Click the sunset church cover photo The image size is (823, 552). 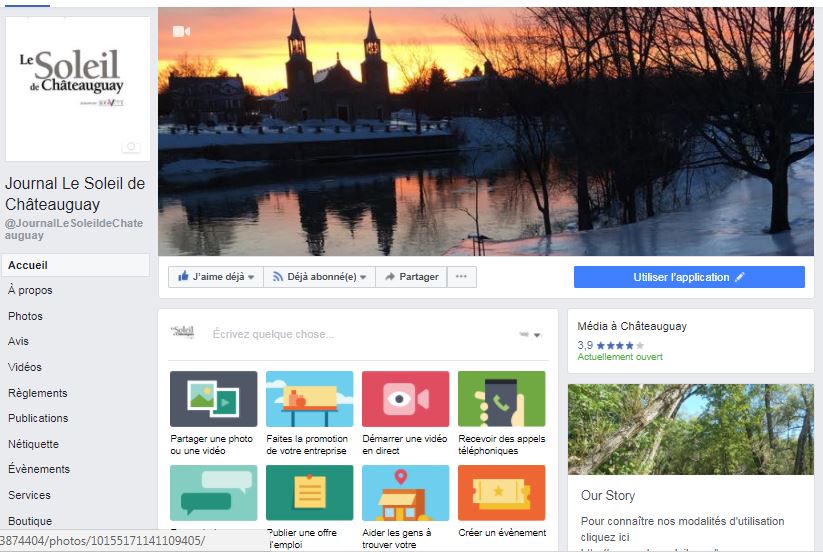pyautogui.click(x=486, y=131)
